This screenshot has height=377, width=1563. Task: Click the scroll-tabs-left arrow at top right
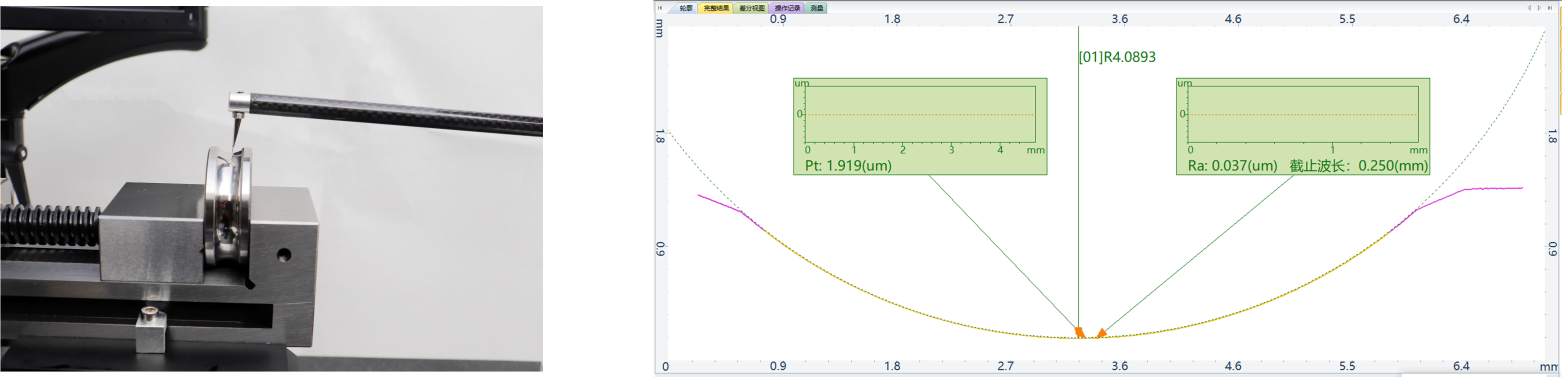click(1529, 8)
